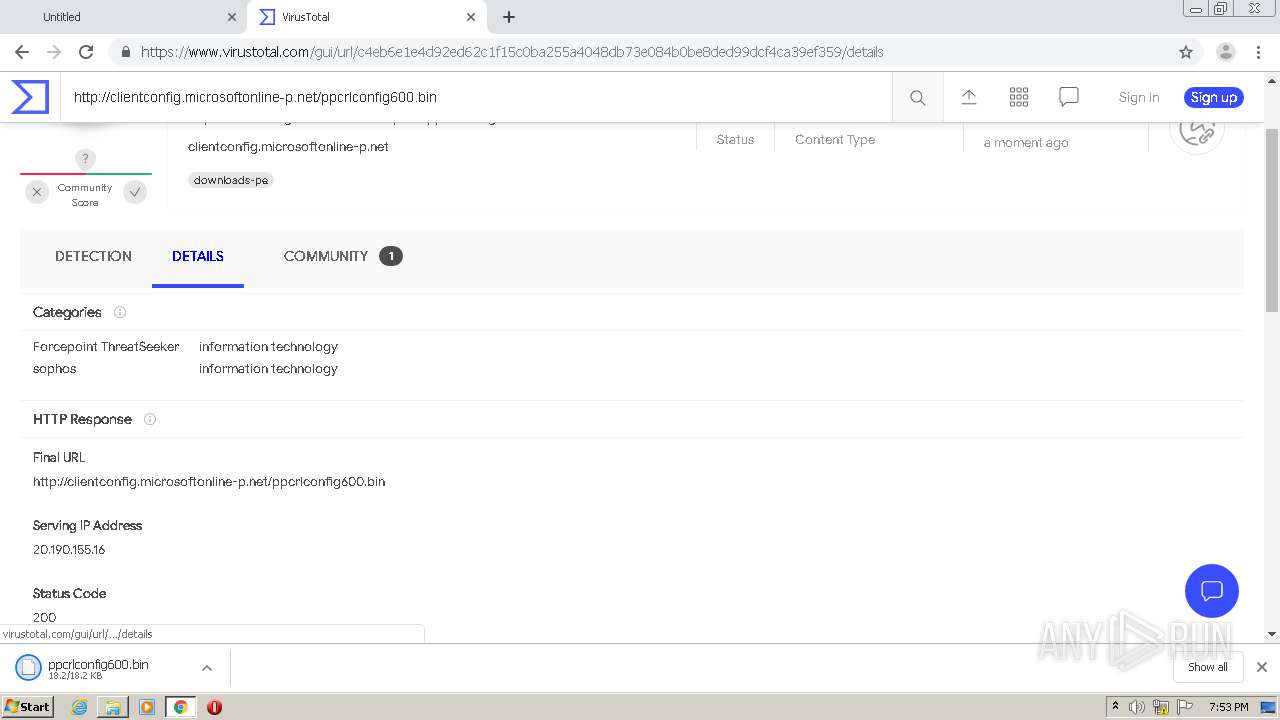Click the browser forward arrow
Screen dimensions: 1280x720
pyautogui.click(x=54, y=52)
